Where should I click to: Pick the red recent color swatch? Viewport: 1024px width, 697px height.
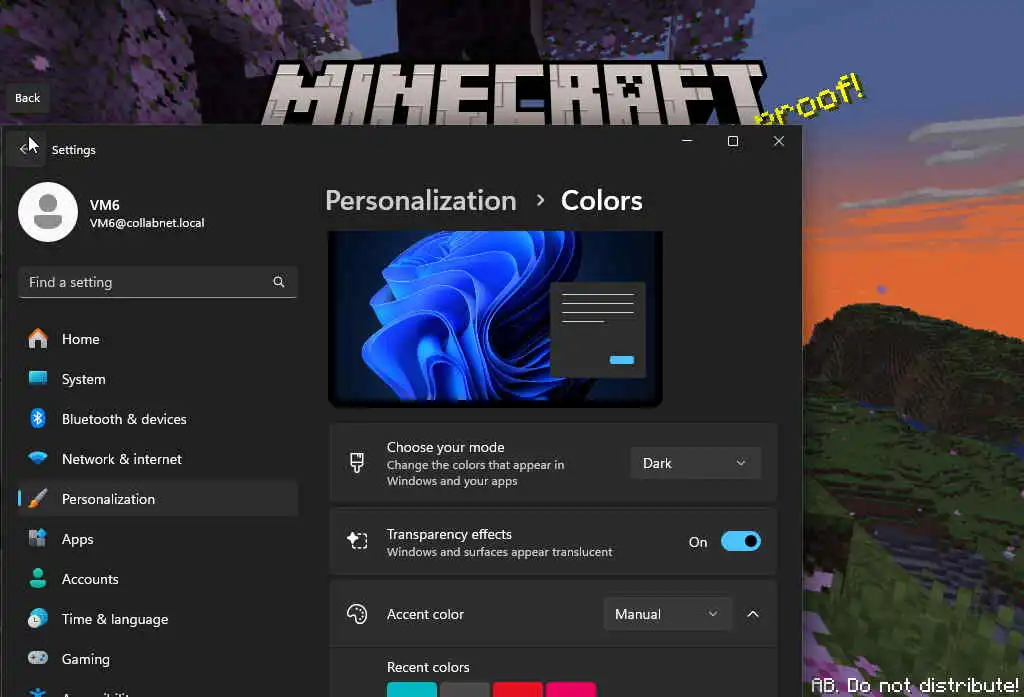tap(518, 689)
